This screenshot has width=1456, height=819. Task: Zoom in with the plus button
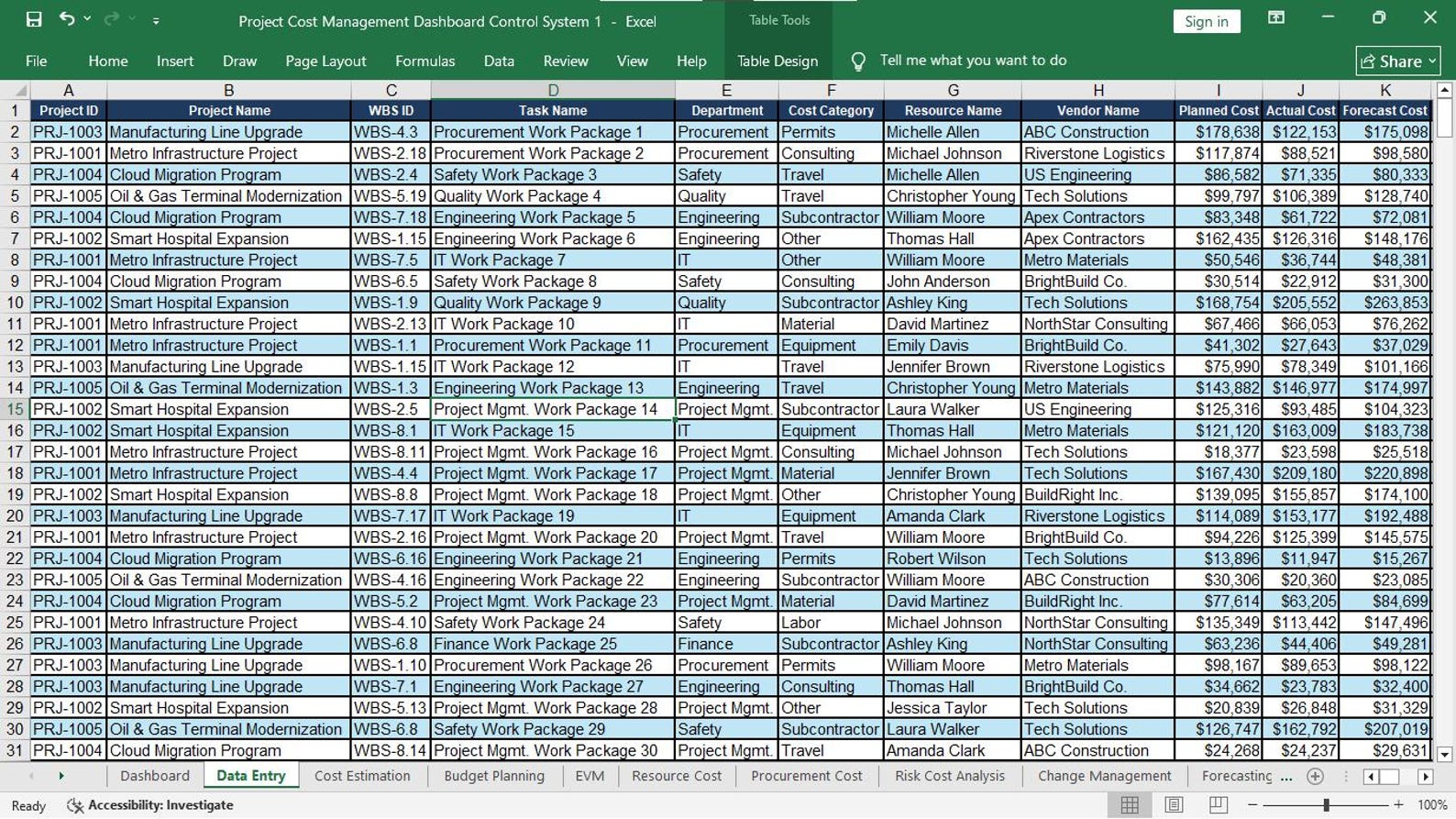tap(1398, 804)
